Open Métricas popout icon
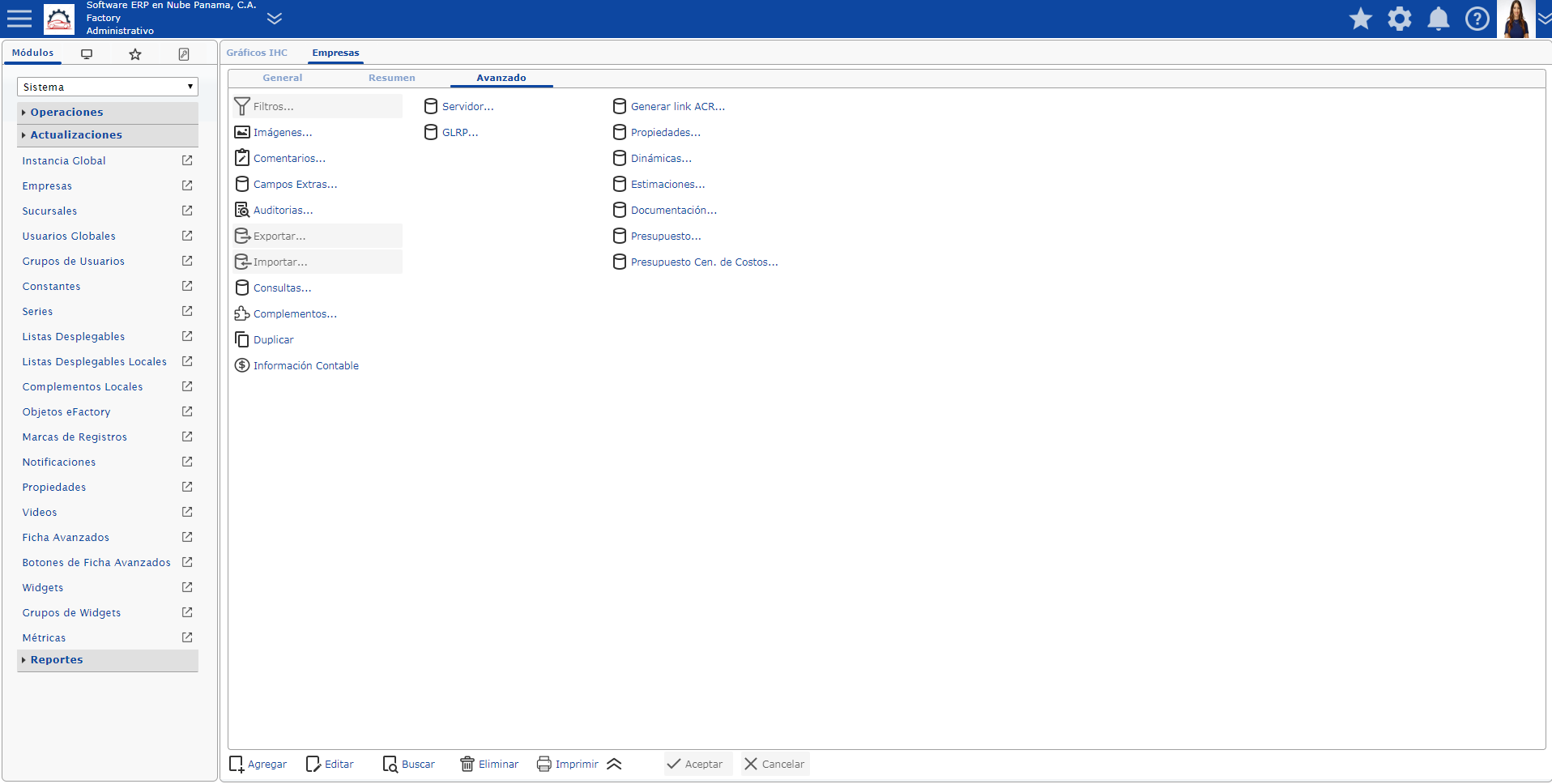The width and height of the screenshot is (1552, 784). (187, 637)
